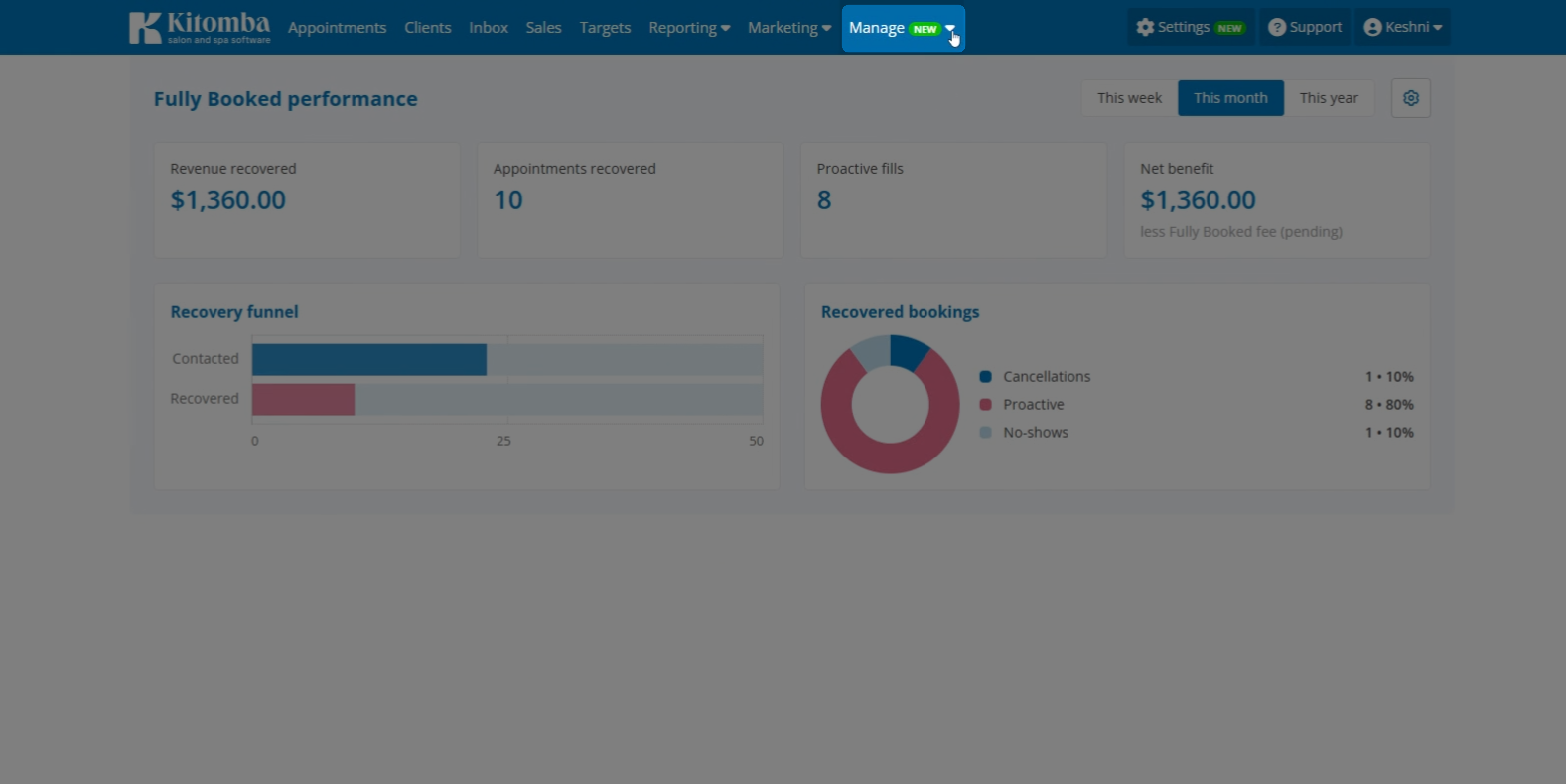Click the '8 • 80%' Proactive figure

click(x=1389, y=405)
